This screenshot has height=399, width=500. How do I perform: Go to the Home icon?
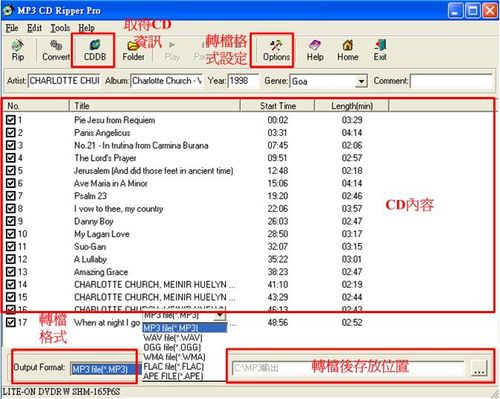point(348,50)
